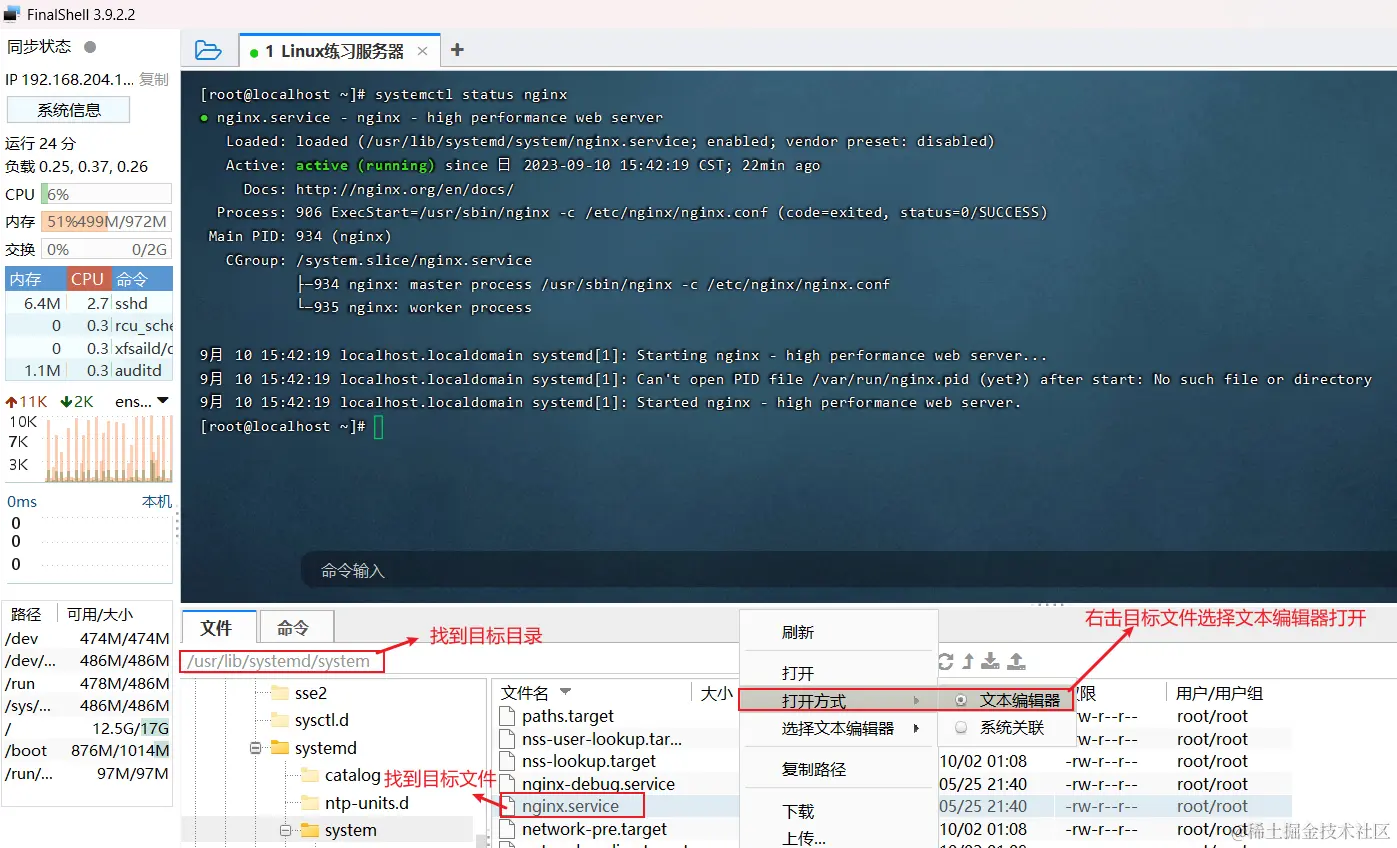Click the 路径 column header in disk list
Image resolution: width=1397 pixels, height=848 pixels.
tap(26, 615)
